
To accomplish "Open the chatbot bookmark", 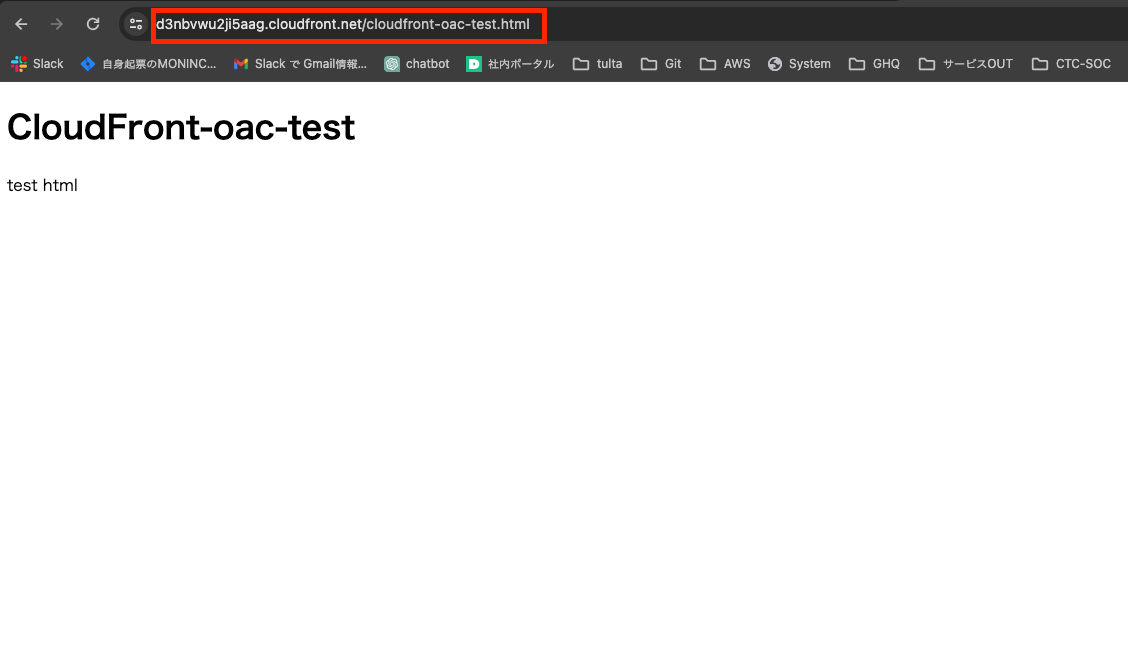I will [x=417, y=64].
